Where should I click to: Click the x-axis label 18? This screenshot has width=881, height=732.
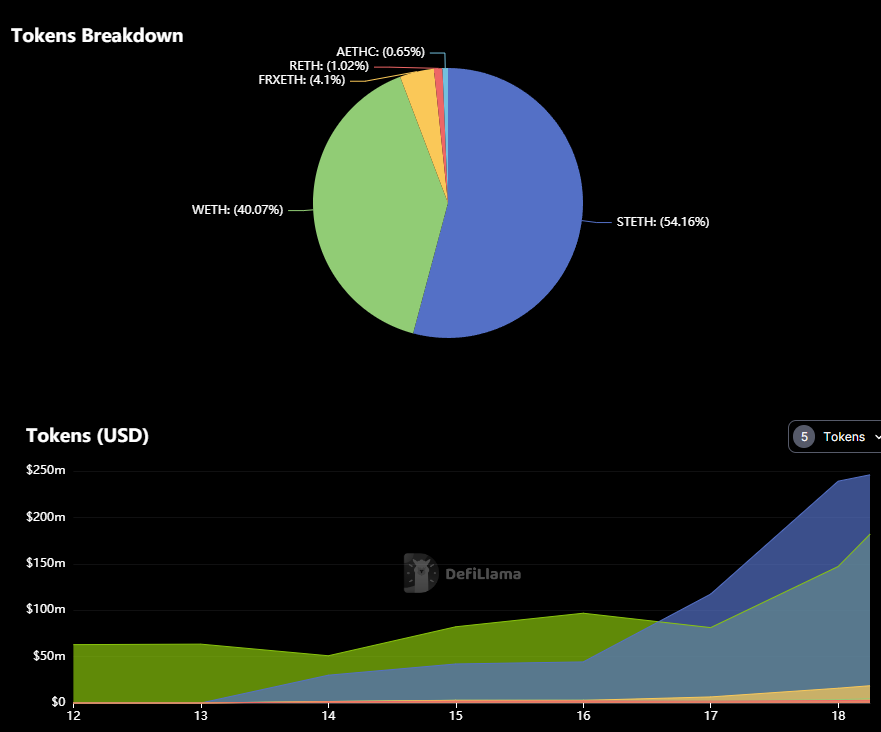(x=838, y=716)
